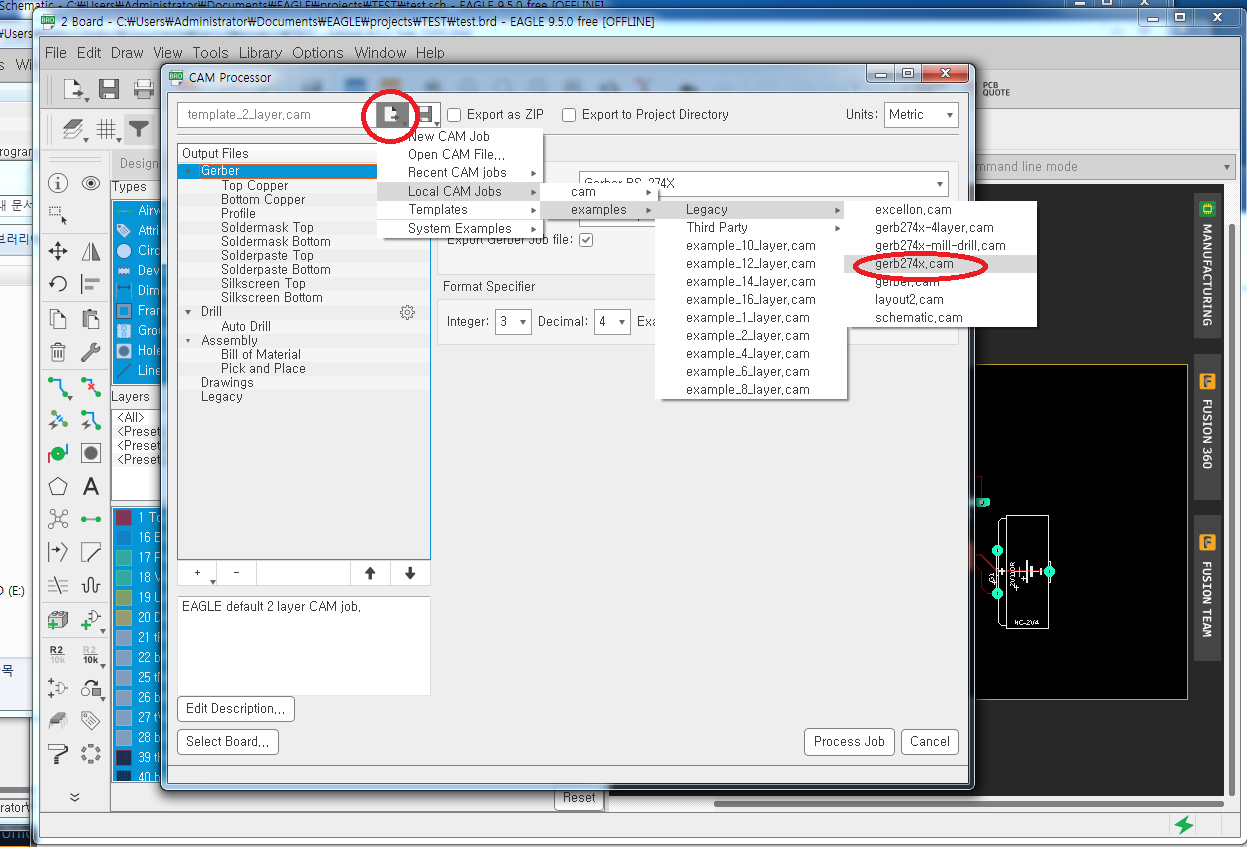Open the Gerber RS-274X format dropdown
1247x847 pixels.
click(x=762, y=184)
